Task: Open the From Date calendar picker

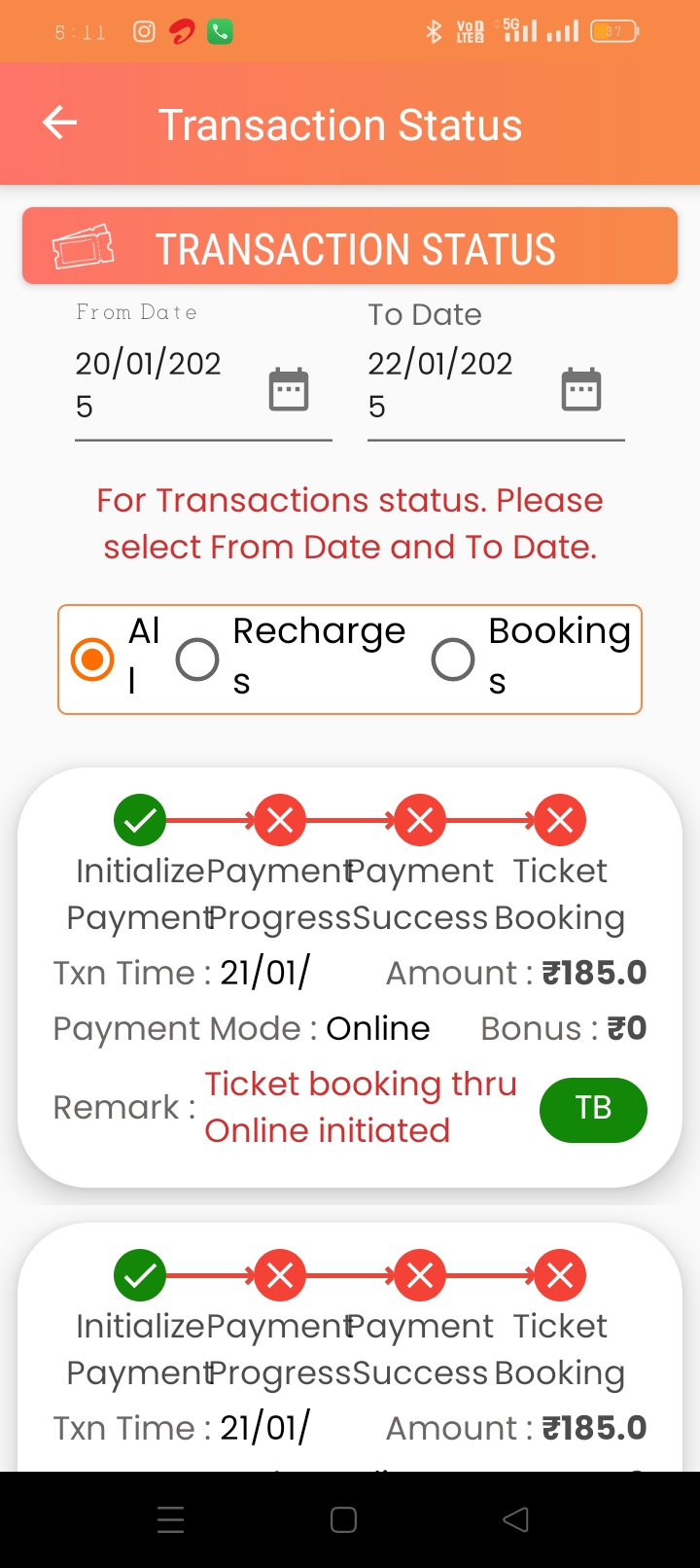Action: [288, 389]
